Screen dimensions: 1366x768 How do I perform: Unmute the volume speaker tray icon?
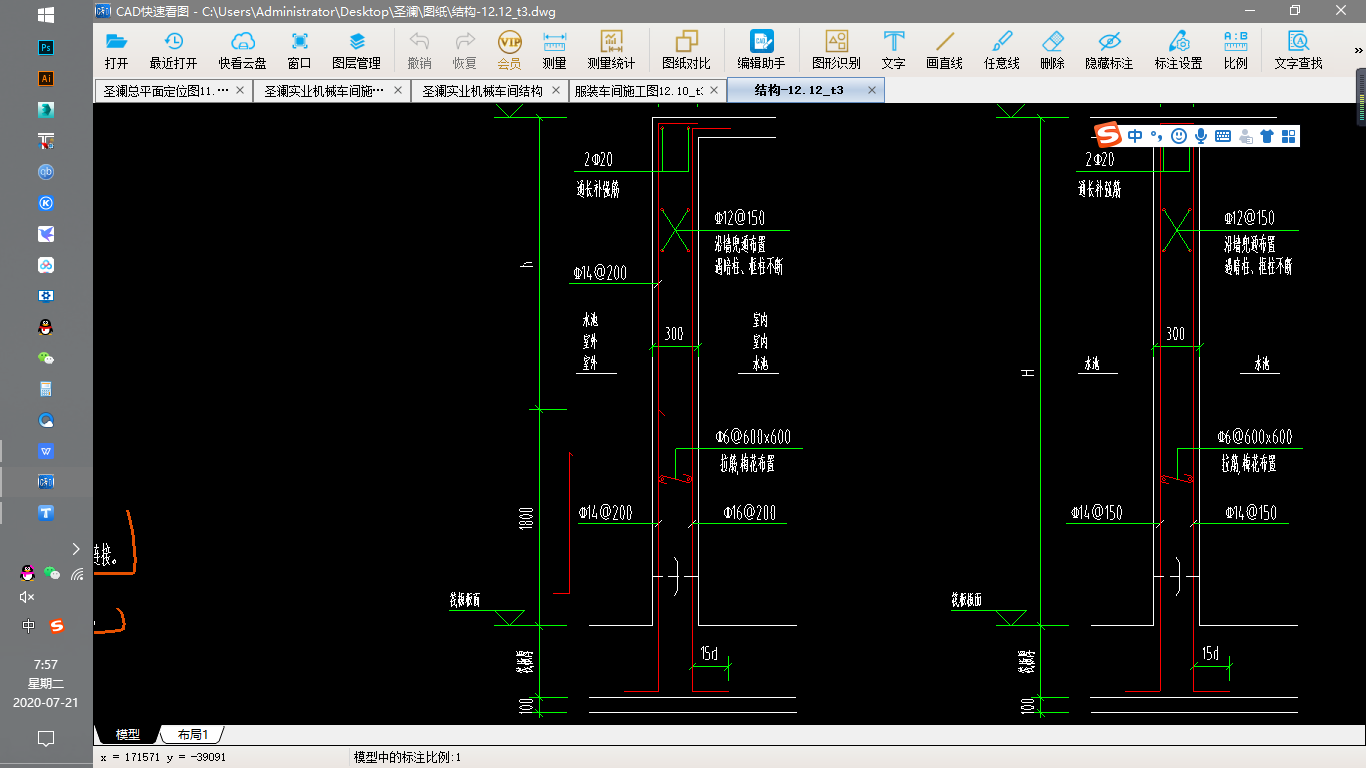[27, 597]
